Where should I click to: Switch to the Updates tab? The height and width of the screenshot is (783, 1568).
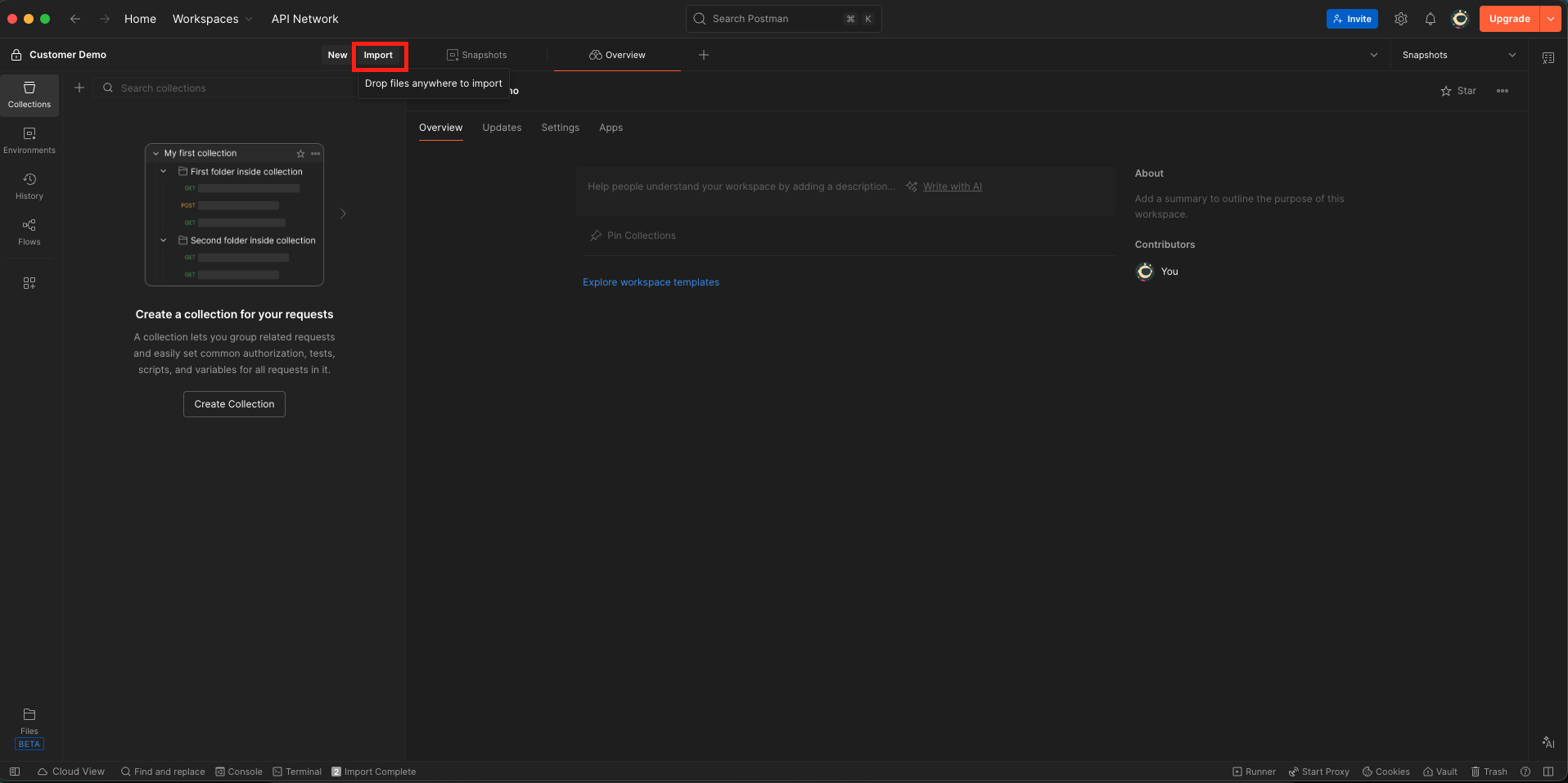[502, 128]
